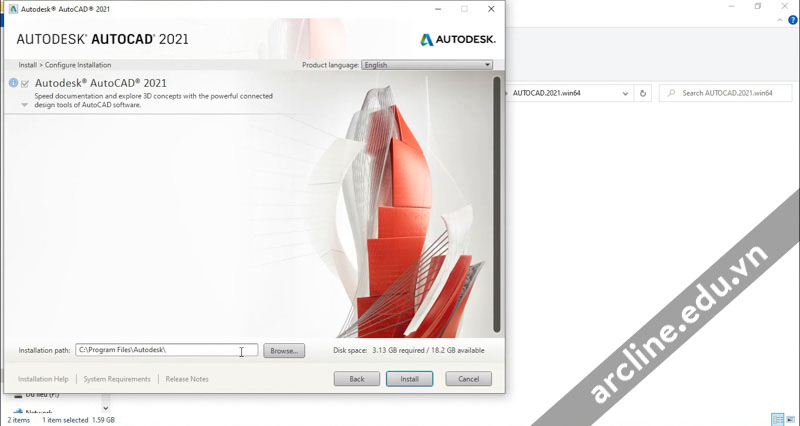Switch to large icons view in Explorer
Image resolution: width=800 pixels, height=426 pixels.
[x=792, y=419]
